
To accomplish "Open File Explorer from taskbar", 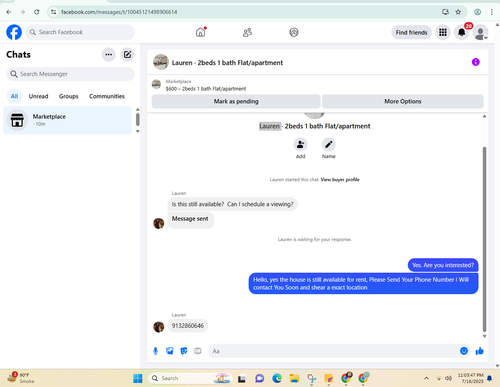I will point(294,378).
